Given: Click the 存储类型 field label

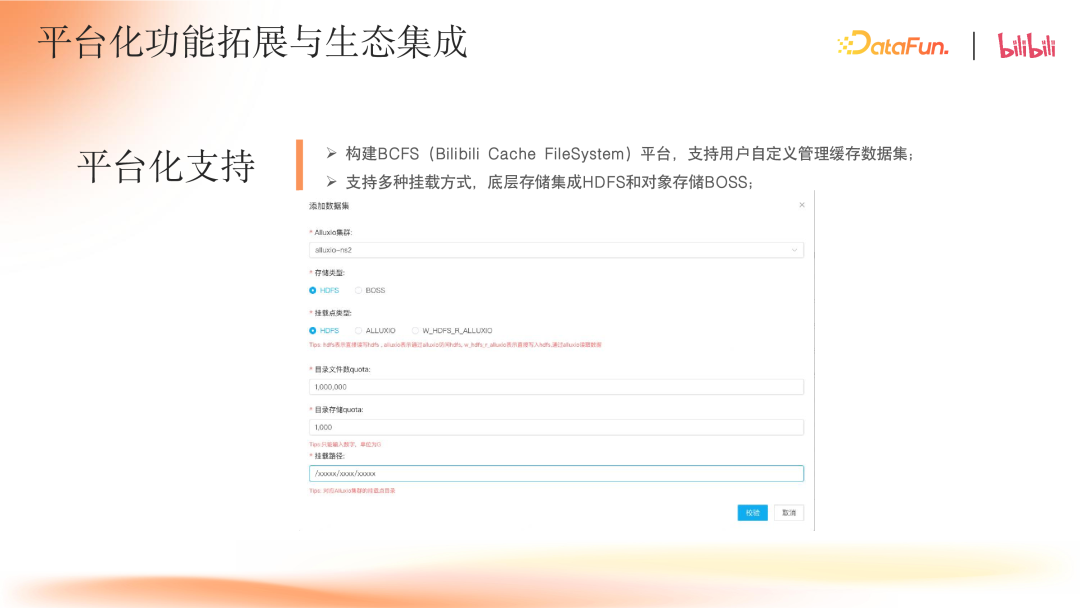Looking at the screenshot, I should tap(327, 273).
